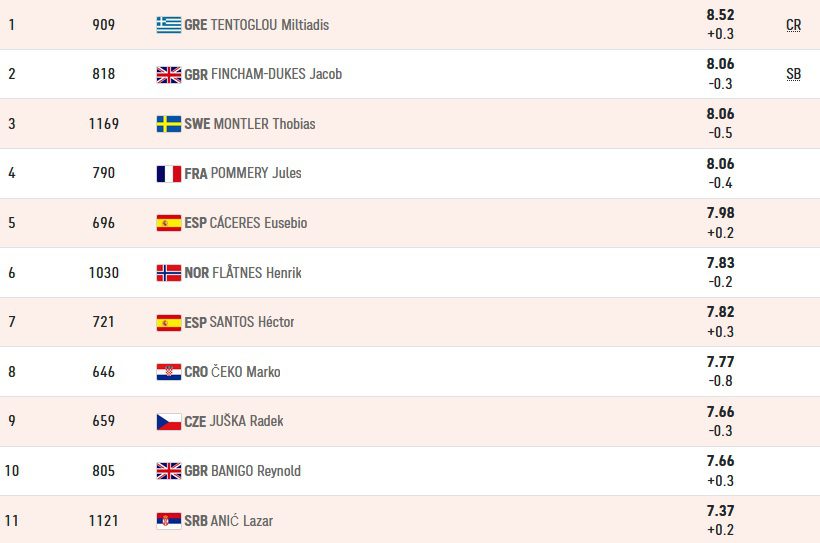This screenshot has height=543, width=820.
Task: Open athlete TENTOGLOU Miltiadis
Action: [x=269, y=25]
